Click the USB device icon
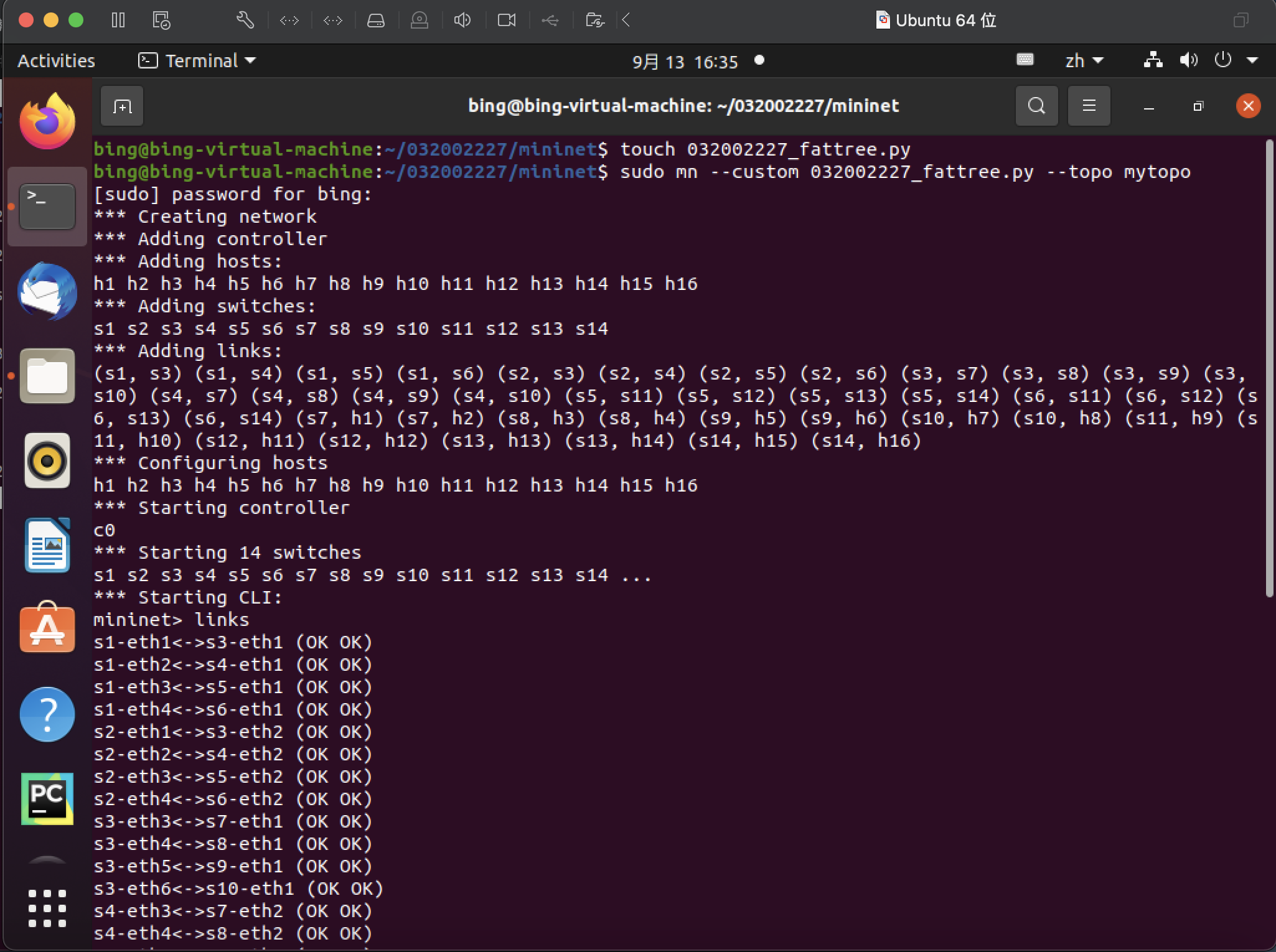The height and width of the screenshot is (952, 1276). 550,21
